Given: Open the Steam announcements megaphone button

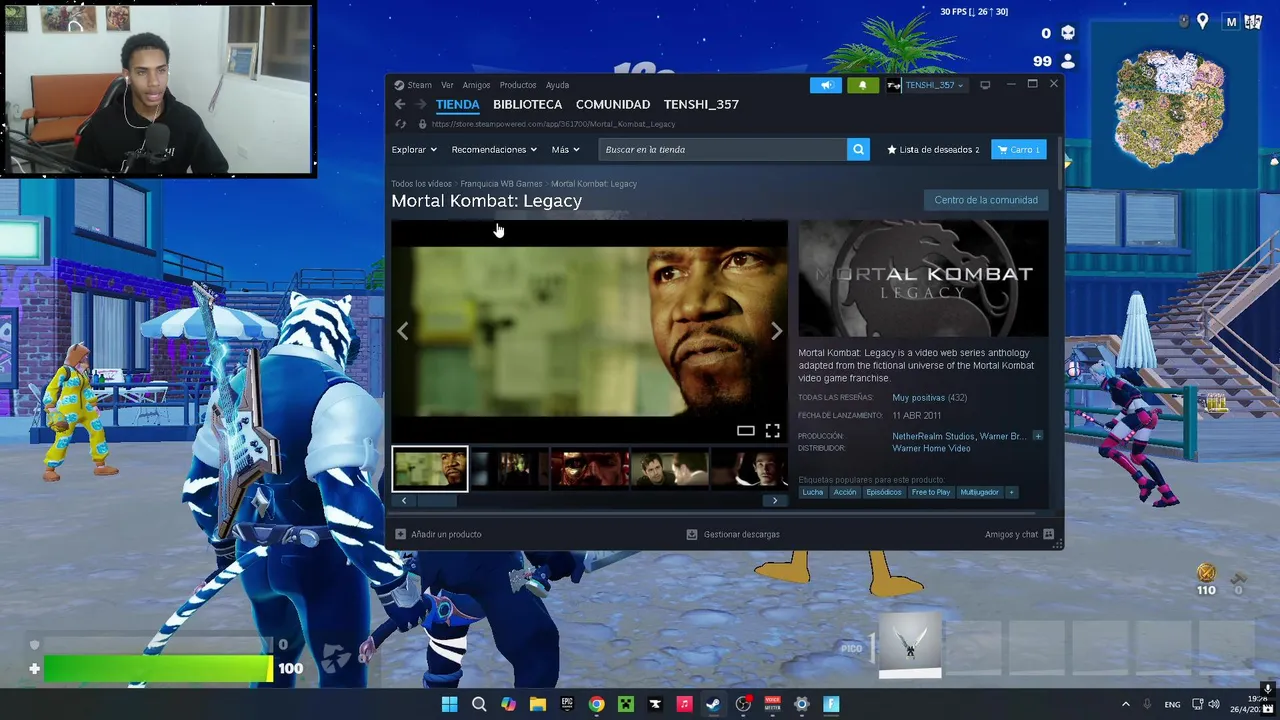Looking at the screenshot, I should [826, 85].
